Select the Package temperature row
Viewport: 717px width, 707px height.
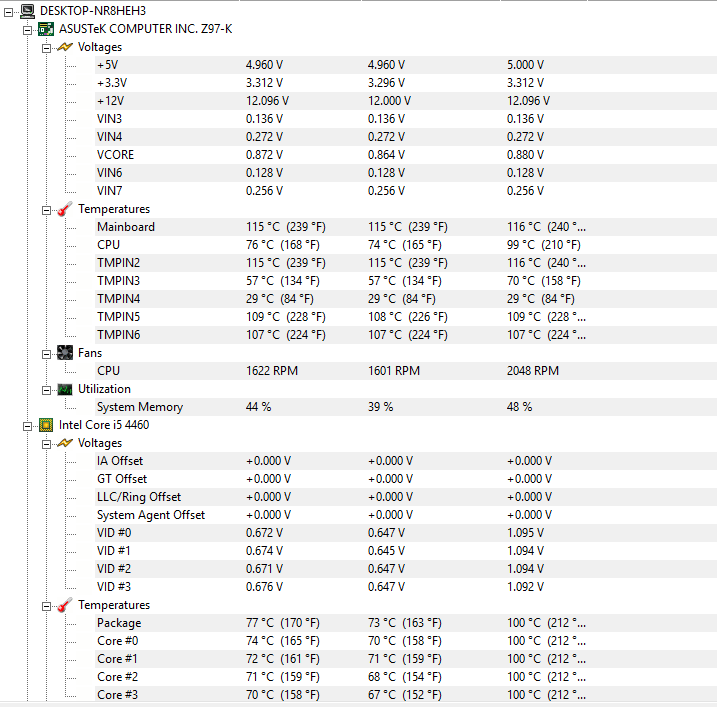pyautogui.click(x=406, y=623)
